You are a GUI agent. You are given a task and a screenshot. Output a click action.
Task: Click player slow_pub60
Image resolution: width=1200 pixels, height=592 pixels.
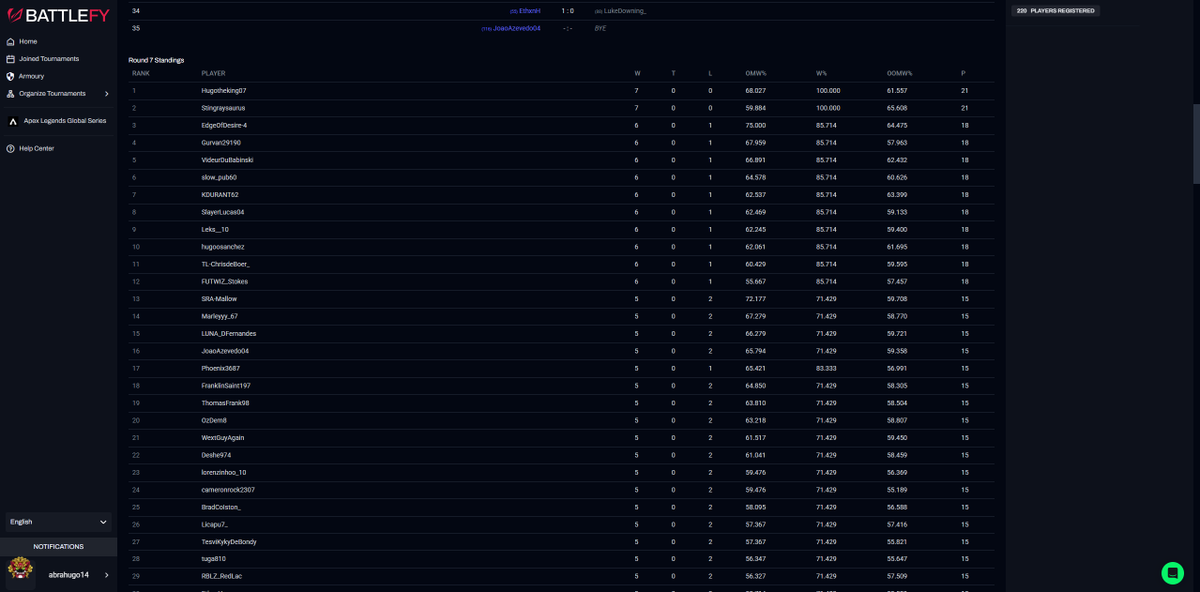tap(219, 177)
